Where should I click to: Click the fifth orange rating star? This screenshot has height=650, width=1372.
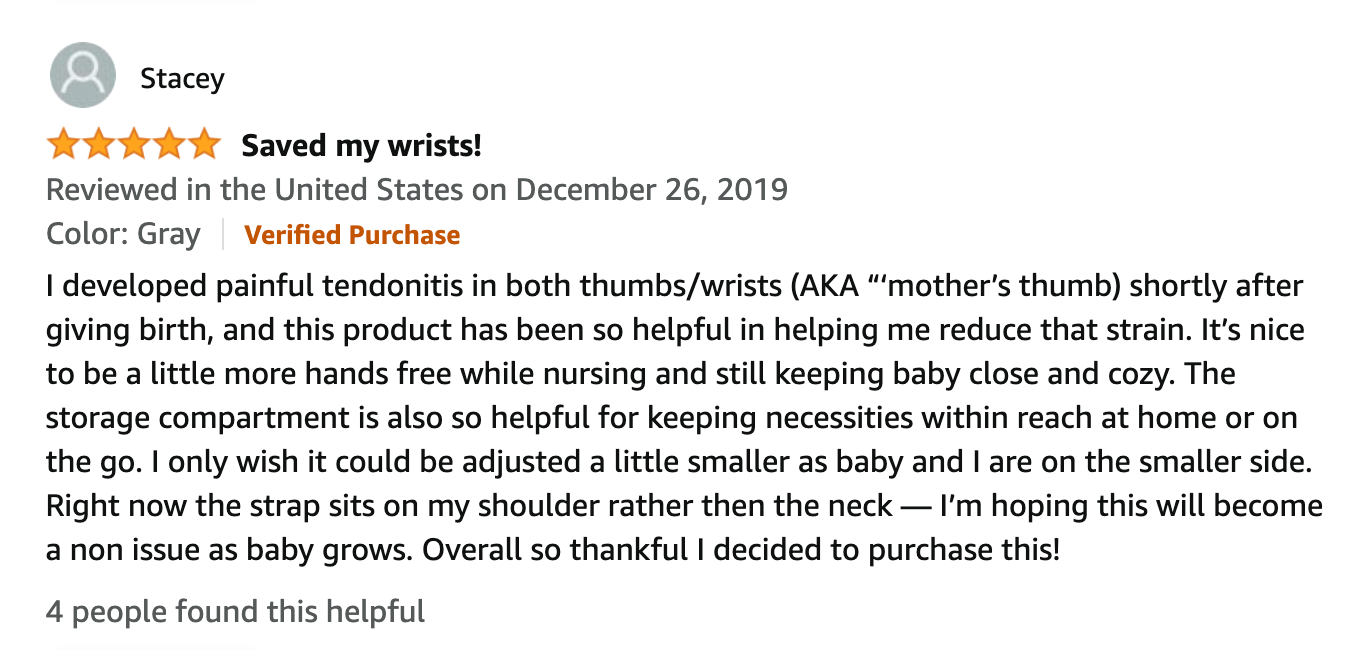point(203,145)
